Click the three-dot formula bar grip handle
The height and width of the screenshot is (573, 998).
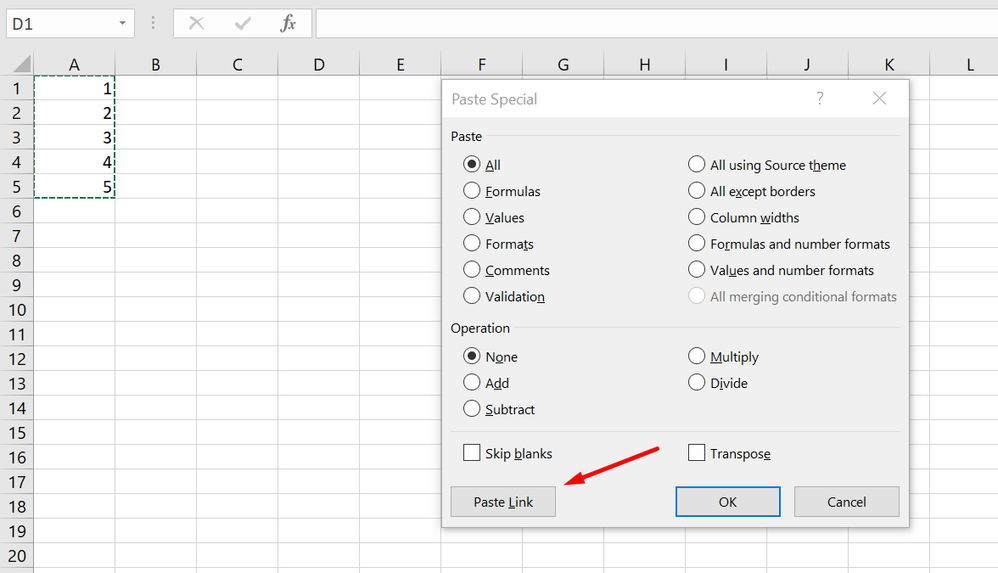(153, 24)
